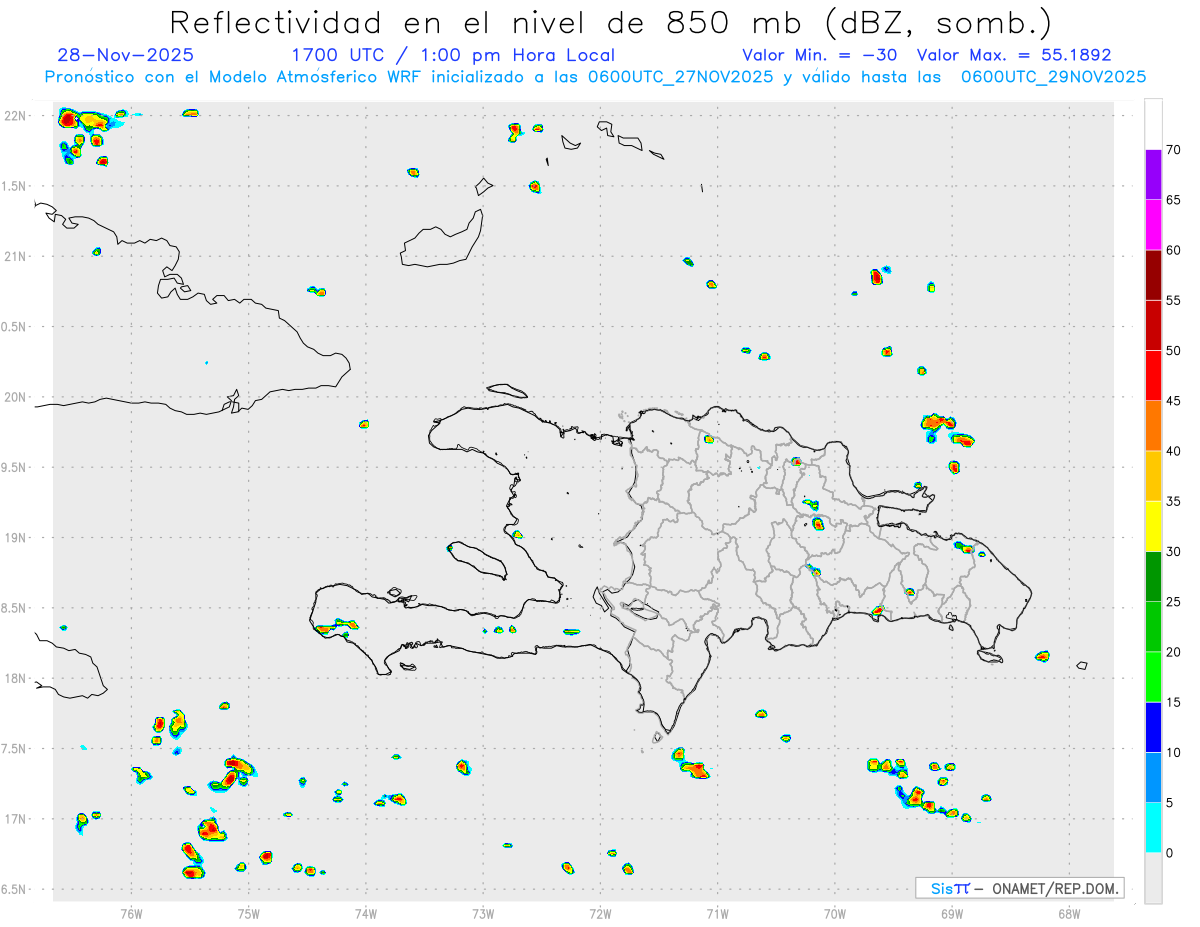Click the colorbar tick label '35'
This screenshot has height=927, width=1200.
point(1174,501)
